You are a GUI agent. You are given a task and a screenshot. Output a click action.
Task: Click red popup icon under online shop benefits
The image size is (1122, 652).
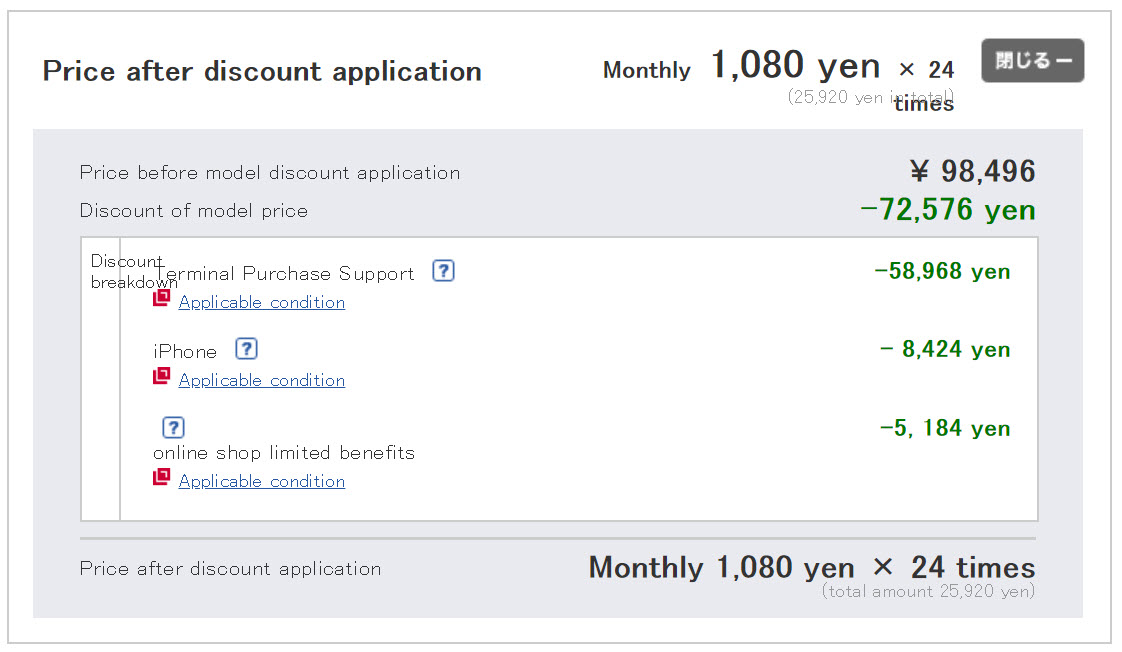click(x=161, y=478)
